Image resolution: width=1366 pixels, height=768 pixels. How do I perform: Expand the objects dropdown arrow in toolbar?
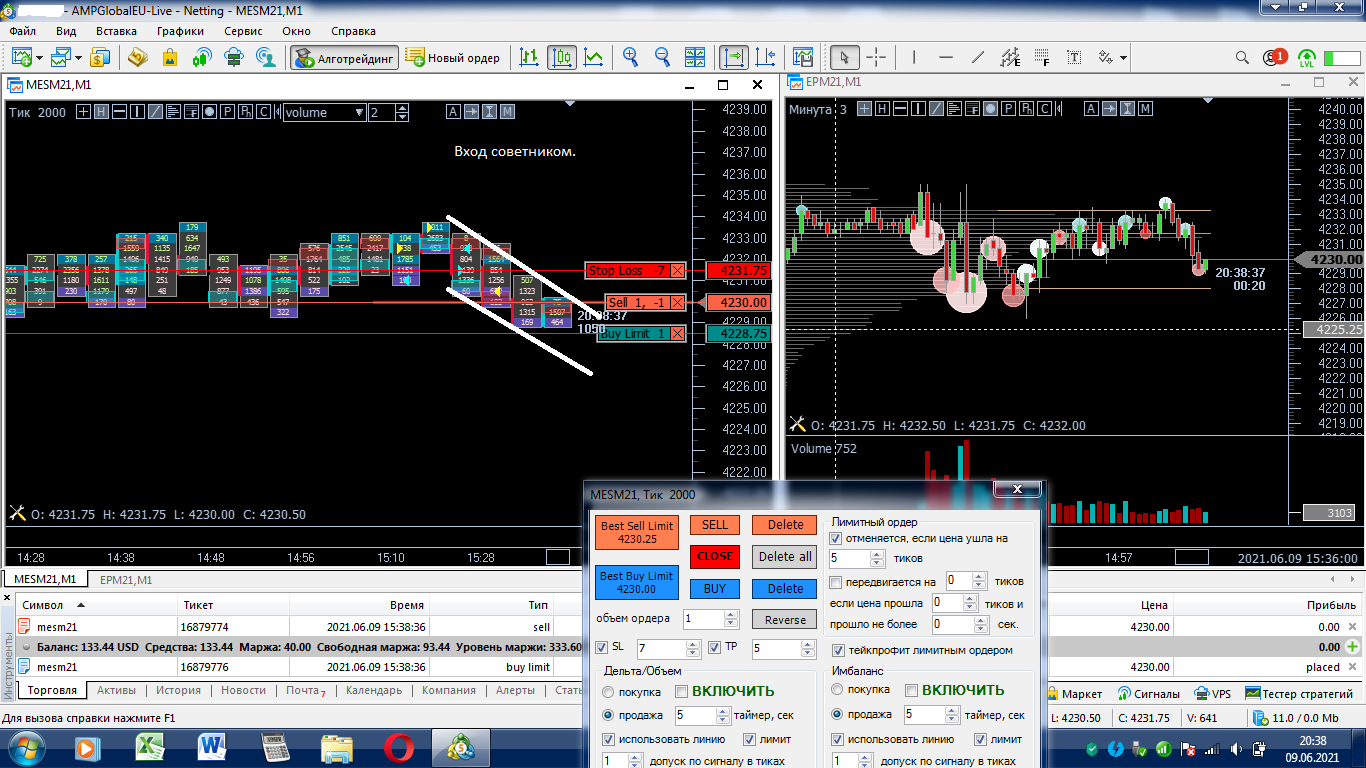point(1124,58)
